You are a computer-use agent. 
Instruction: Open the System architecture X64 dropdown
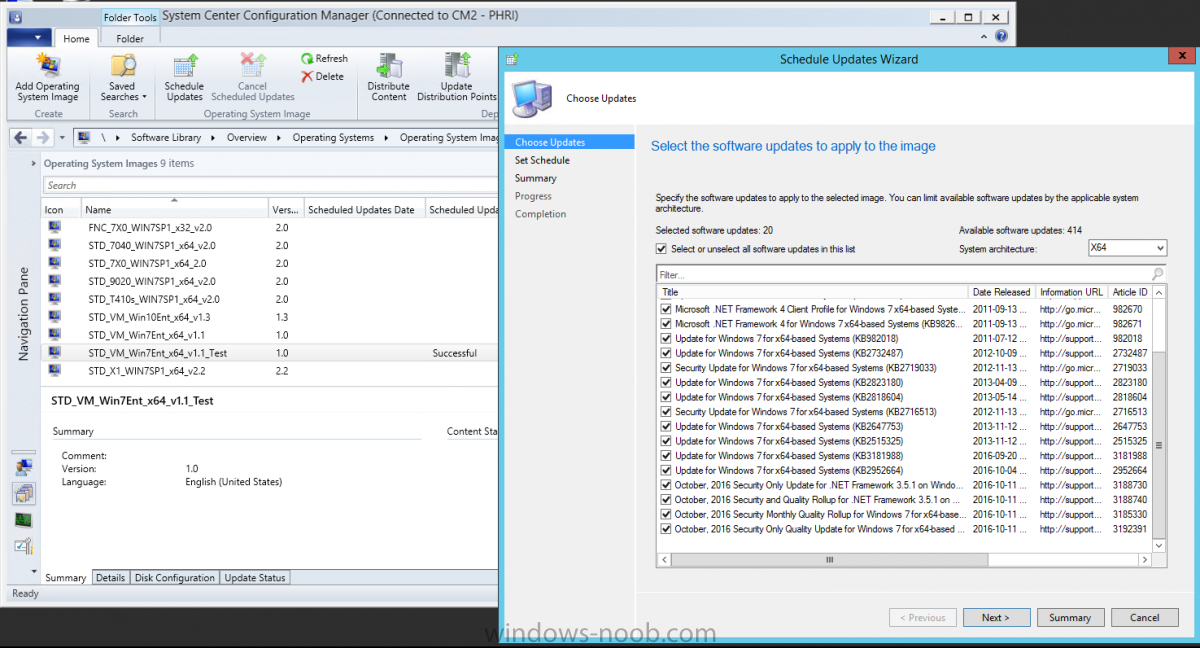[x=1127, y=248]
